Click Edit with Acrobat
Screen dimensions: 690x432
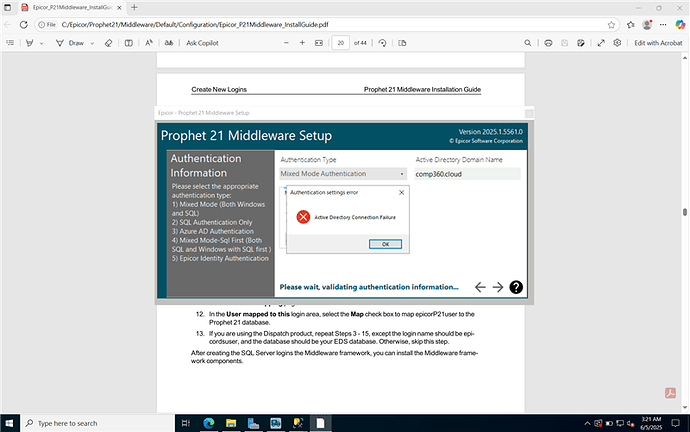click(x=658, y=43)
